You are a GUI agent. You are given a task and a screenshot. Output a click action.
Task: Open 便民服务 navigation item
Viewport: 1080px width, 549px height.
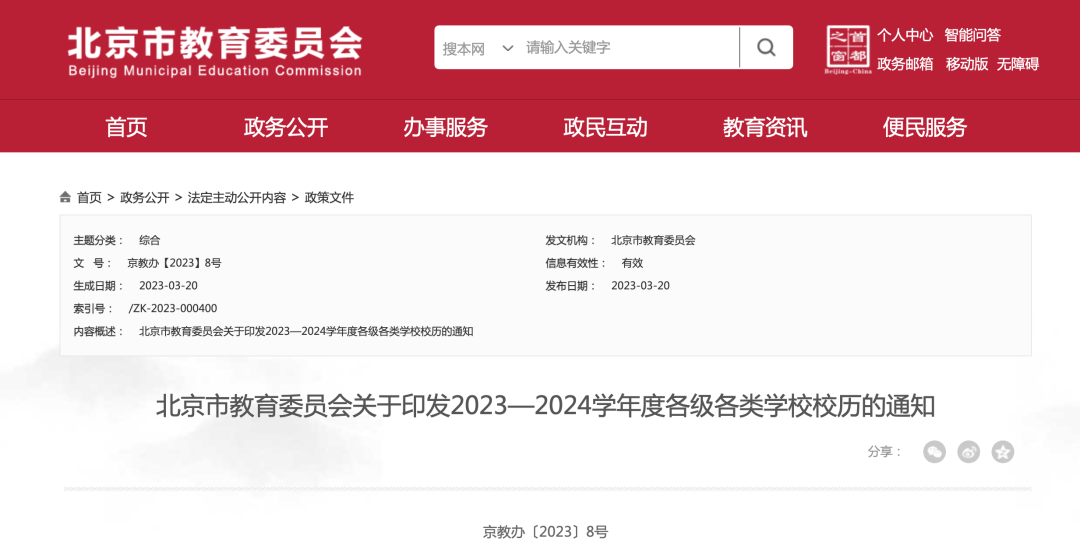coord(925,127)
